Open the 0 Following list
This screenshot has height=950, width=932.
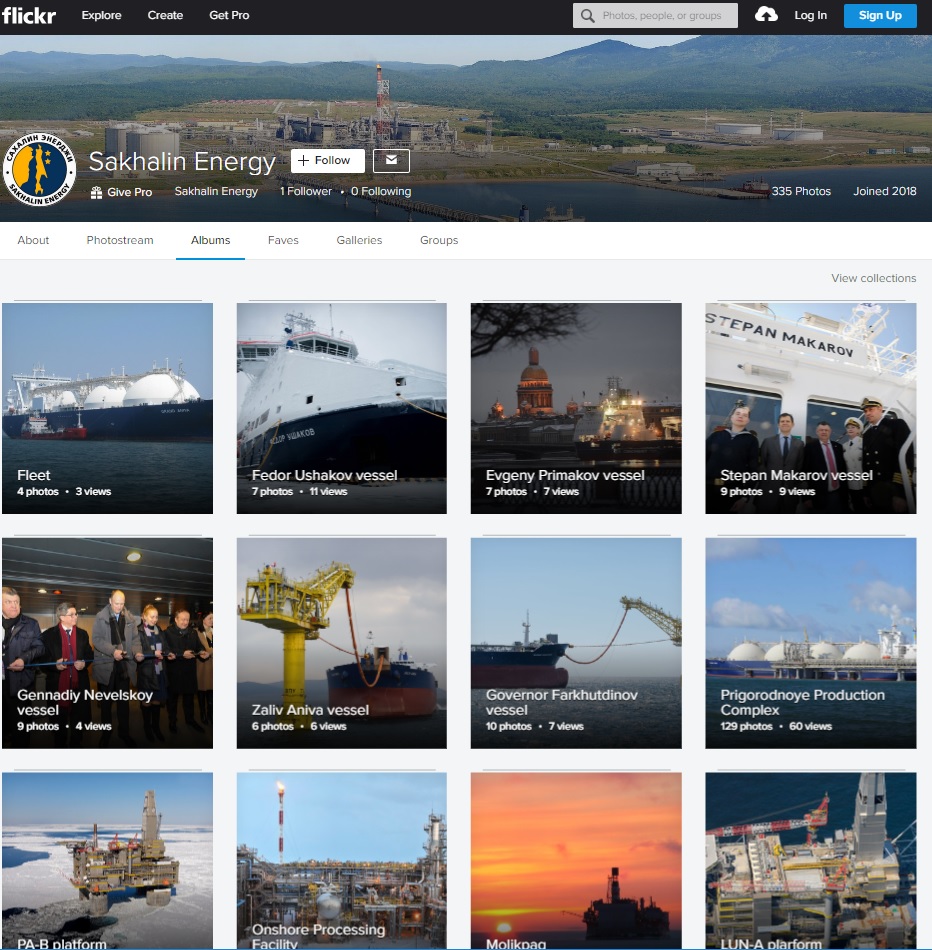(x=381, y=191)
